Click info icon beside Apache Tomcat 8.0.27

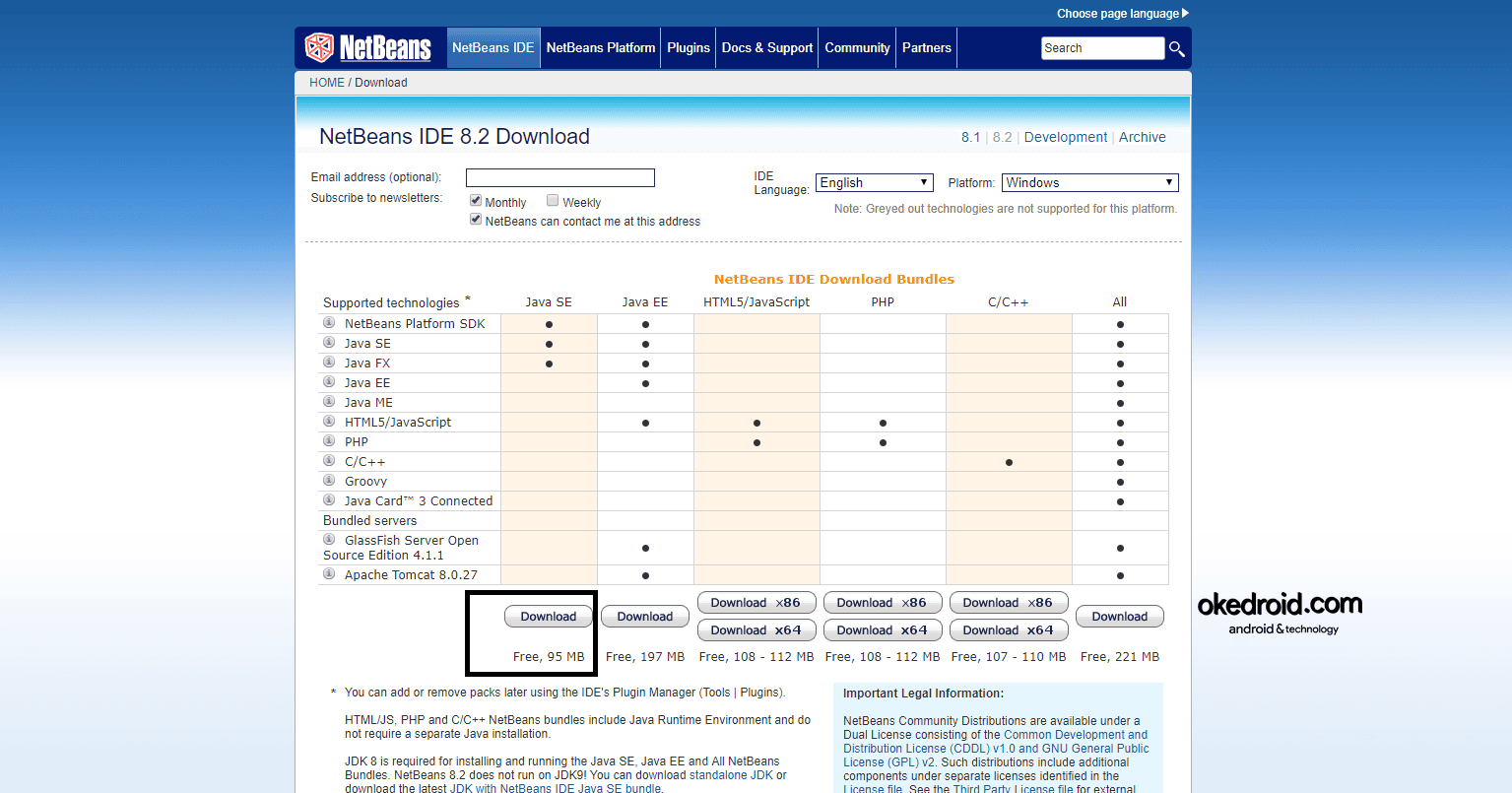(x=329, y=573)
